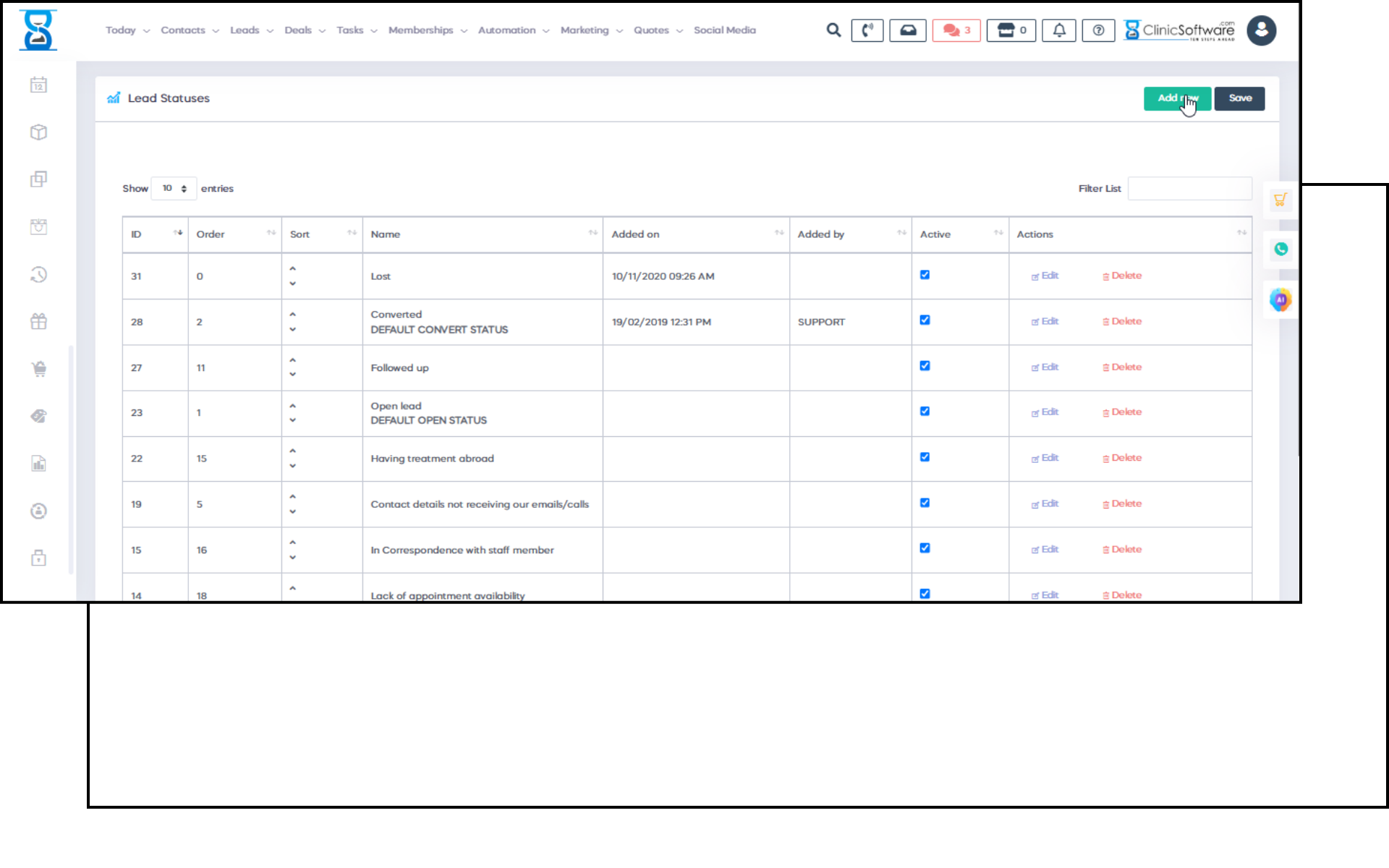The width and height of the screenshot is (1389, 868).
Task: Expand the Automation menu dropdown
Action: click(x=513, y=30)
